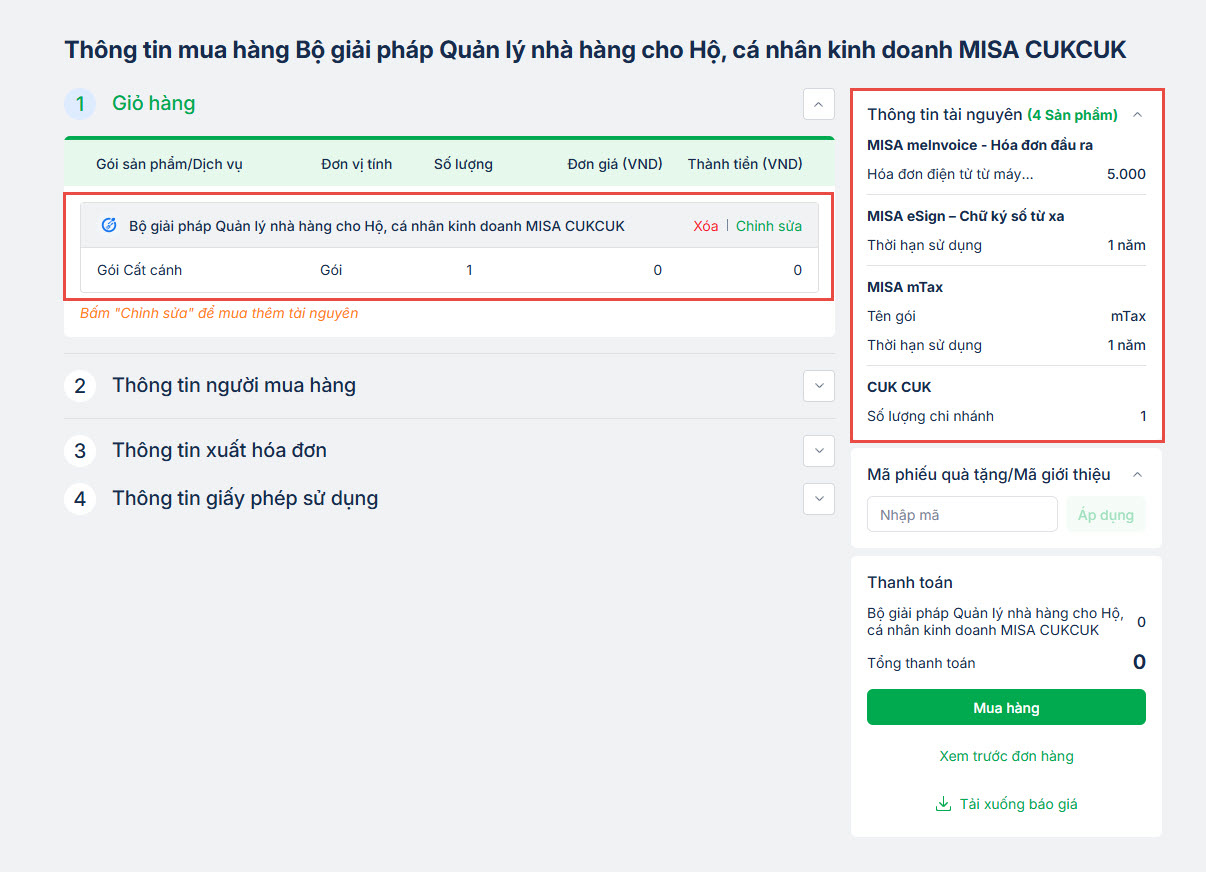Expand Thông tin xuất hóa đơn section
Viewport: 1206px width, 872px height.
click(x=818, y=451)
